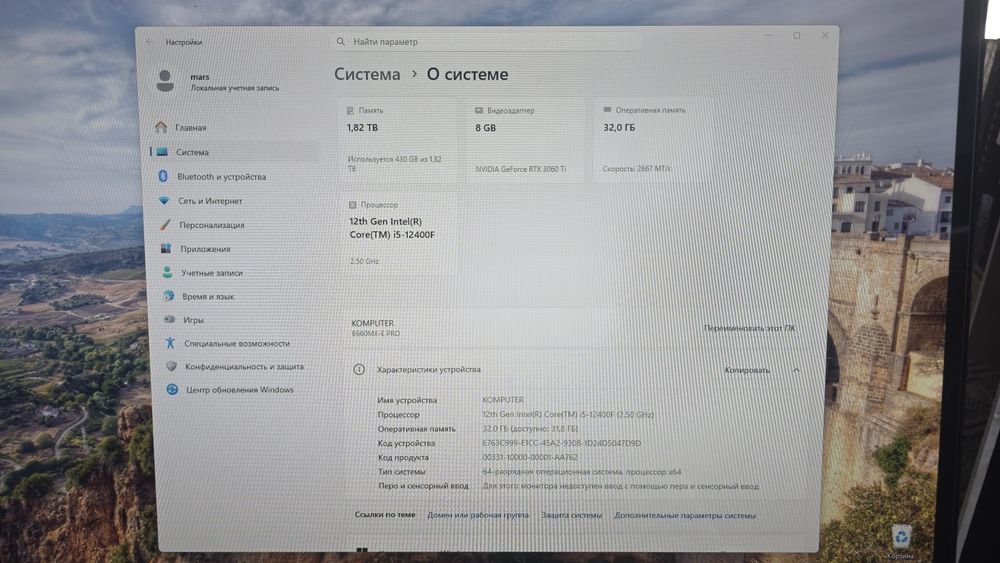Open the Процессор i5-12400F card
This screenshot has height=563, width=1000.
click(399, 234)
